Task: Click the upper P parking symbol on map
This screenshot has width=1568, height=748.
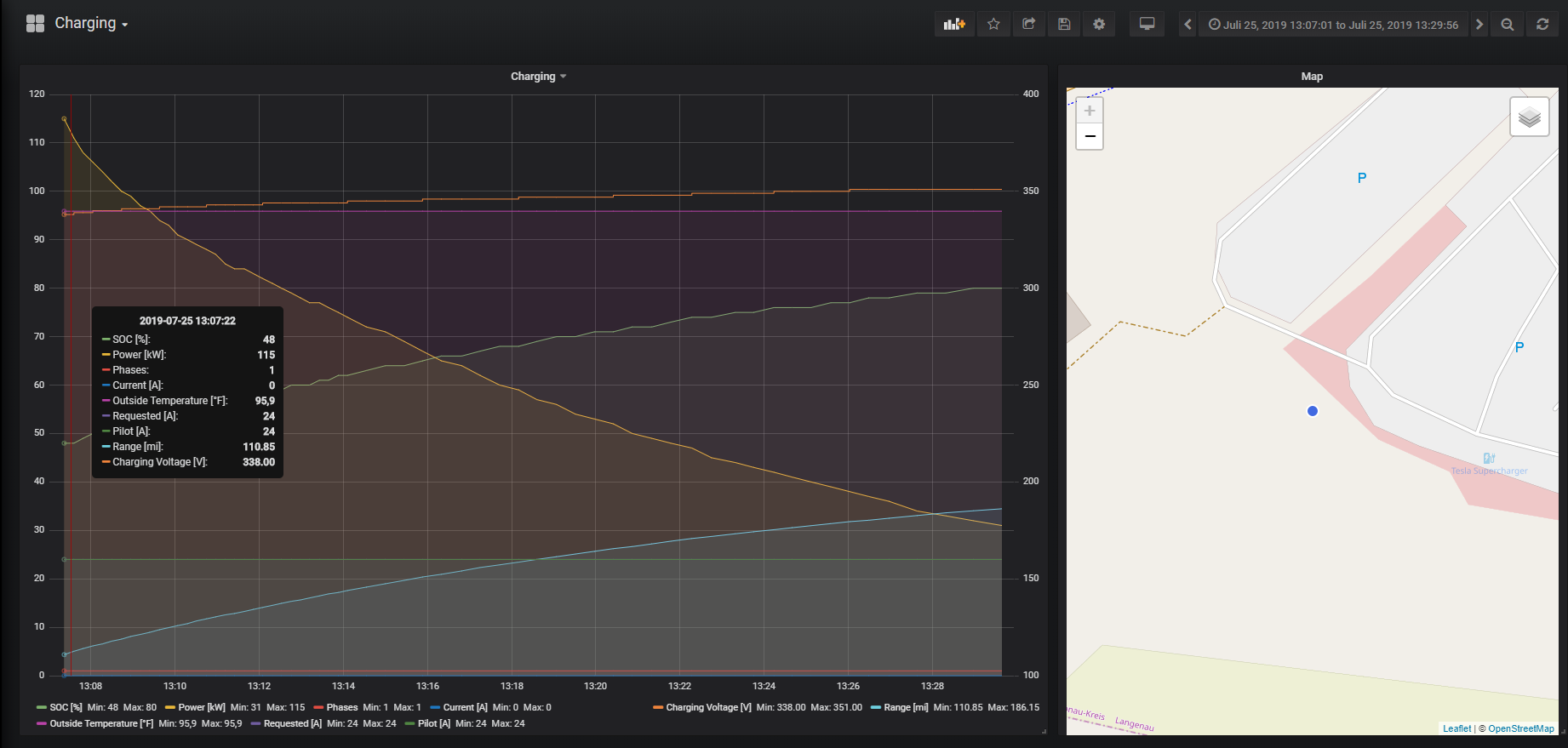Action: click(1362, 178)
